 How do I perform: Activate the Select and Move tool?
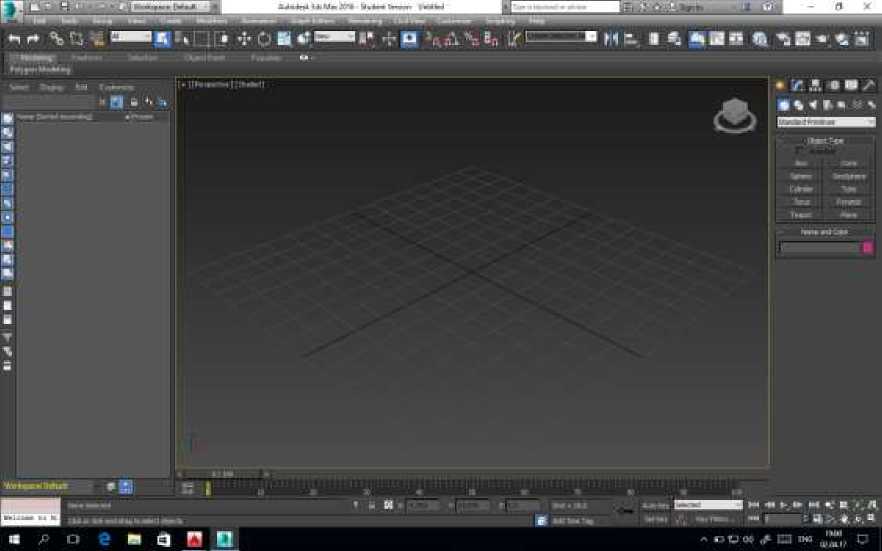pos(244,39)
